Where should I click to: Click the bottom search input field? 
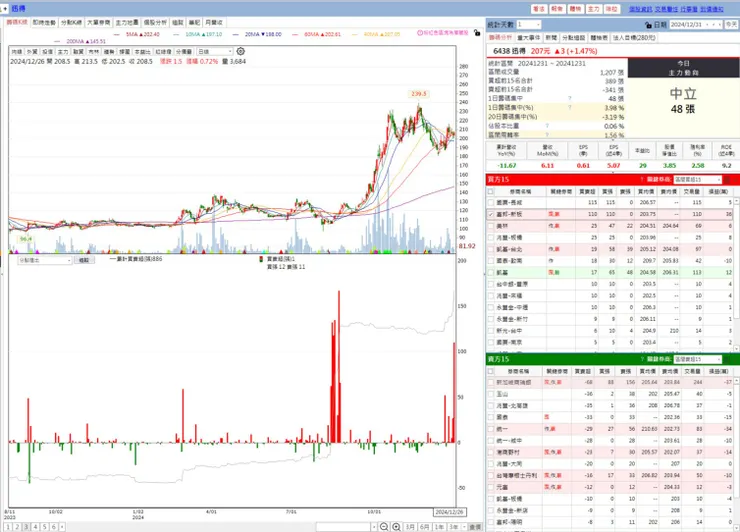coord(343,527)
